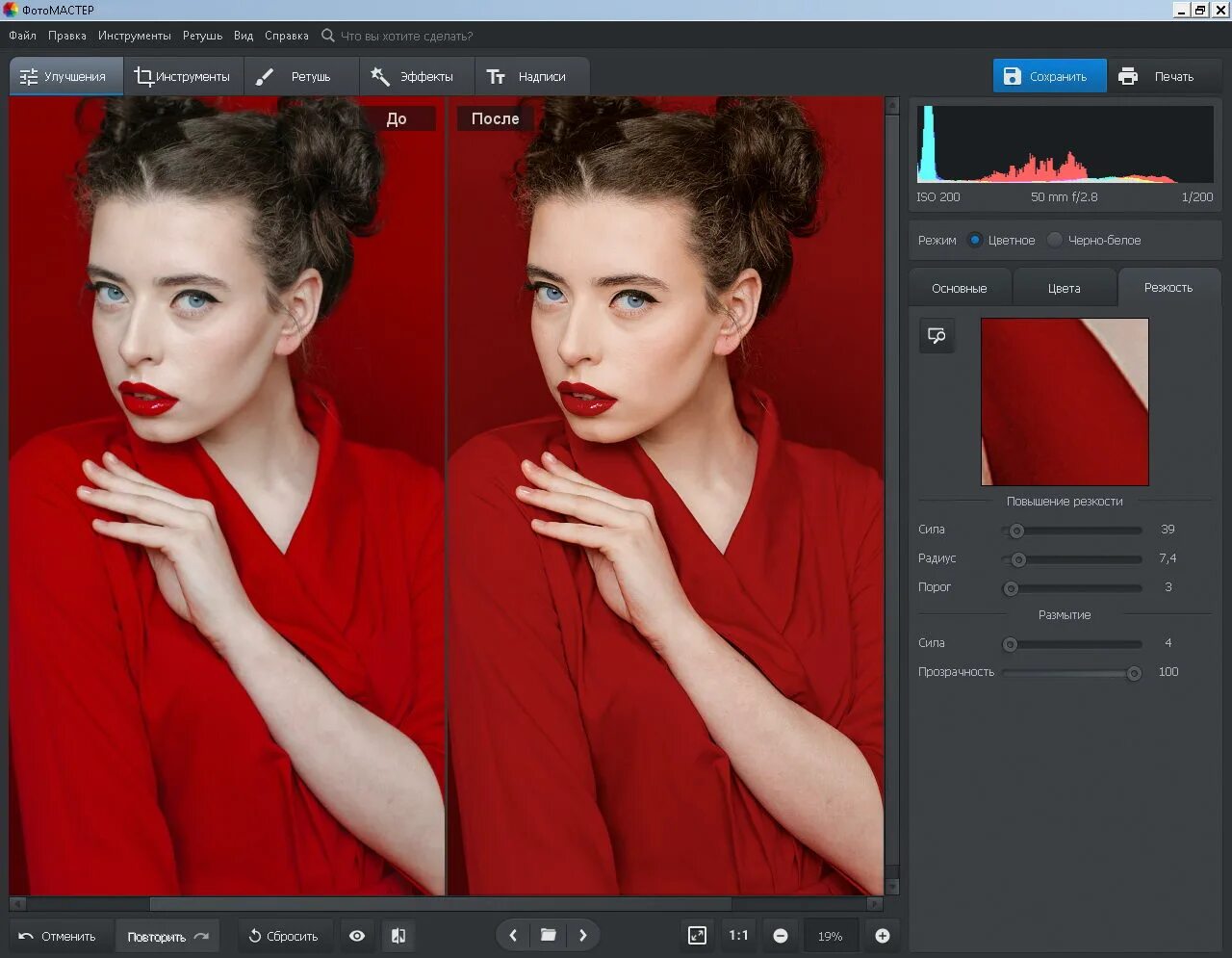This screenshot has width=1232, height=958.
Task: Click fit-to-screen icon
Action: click(x=697, y=935)
